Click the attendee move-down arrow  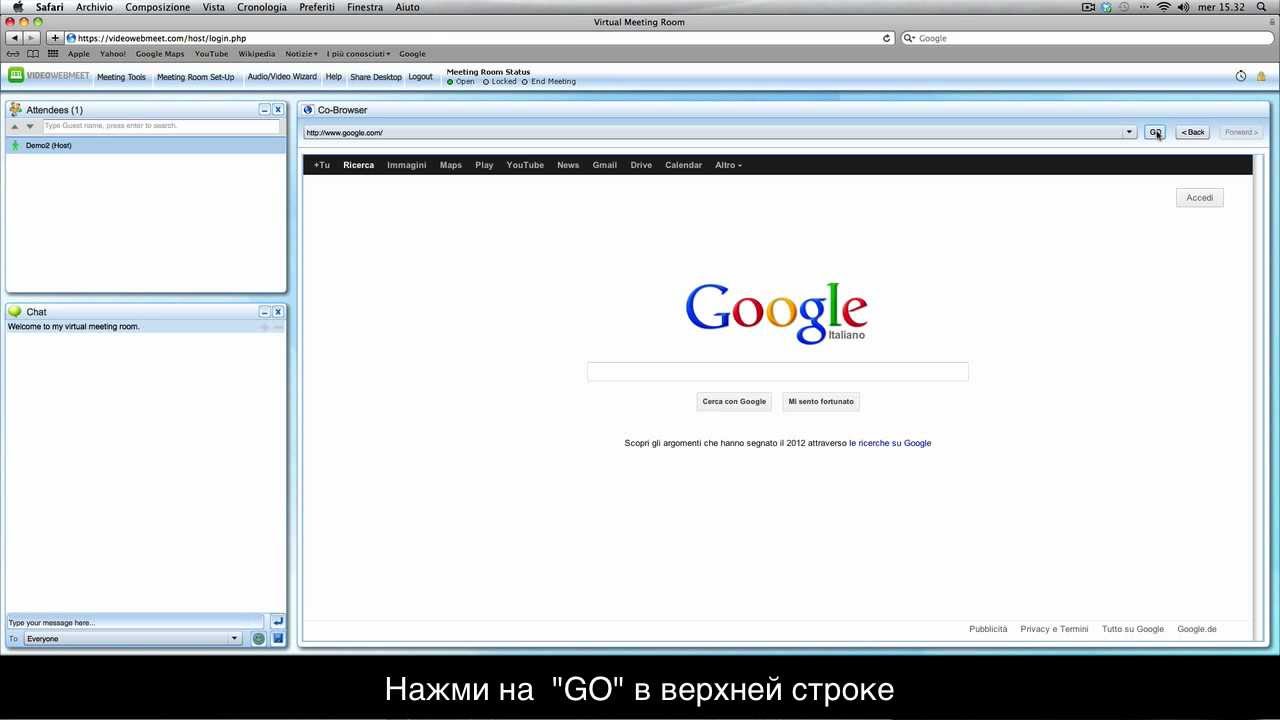[x=30, y=126]
